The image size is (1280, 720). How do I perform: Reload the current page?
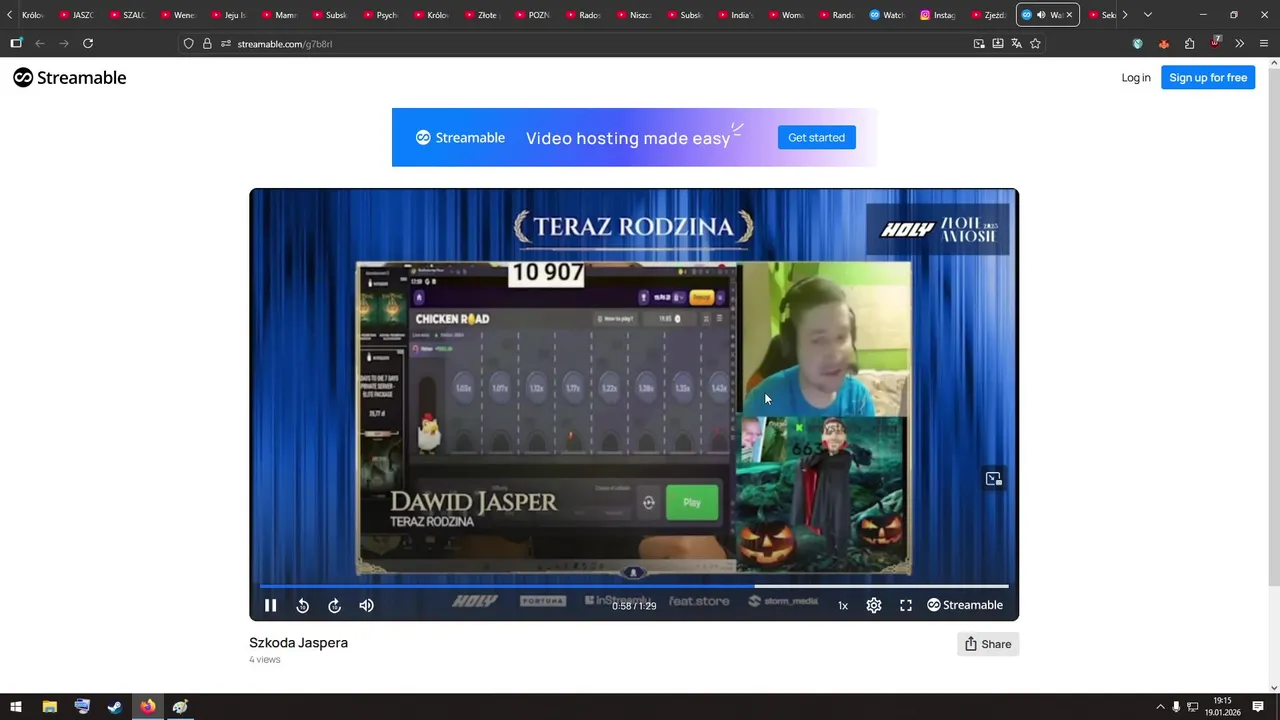click(88, 43)
